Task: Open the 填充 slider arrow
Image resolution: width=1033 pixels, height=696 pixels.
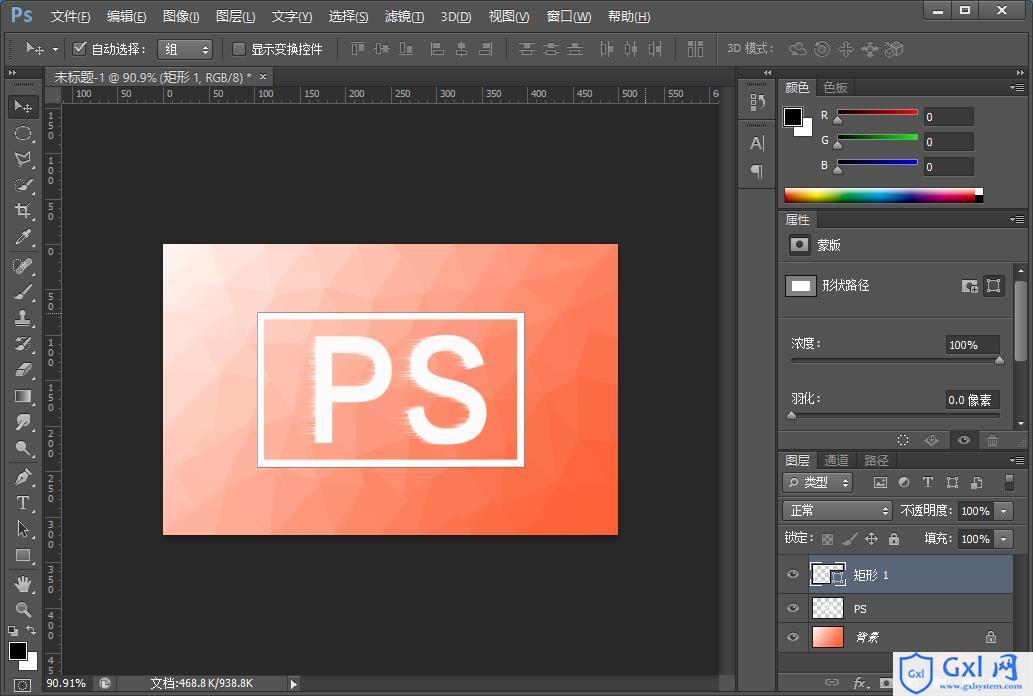Action: (x=1004, y=539)
